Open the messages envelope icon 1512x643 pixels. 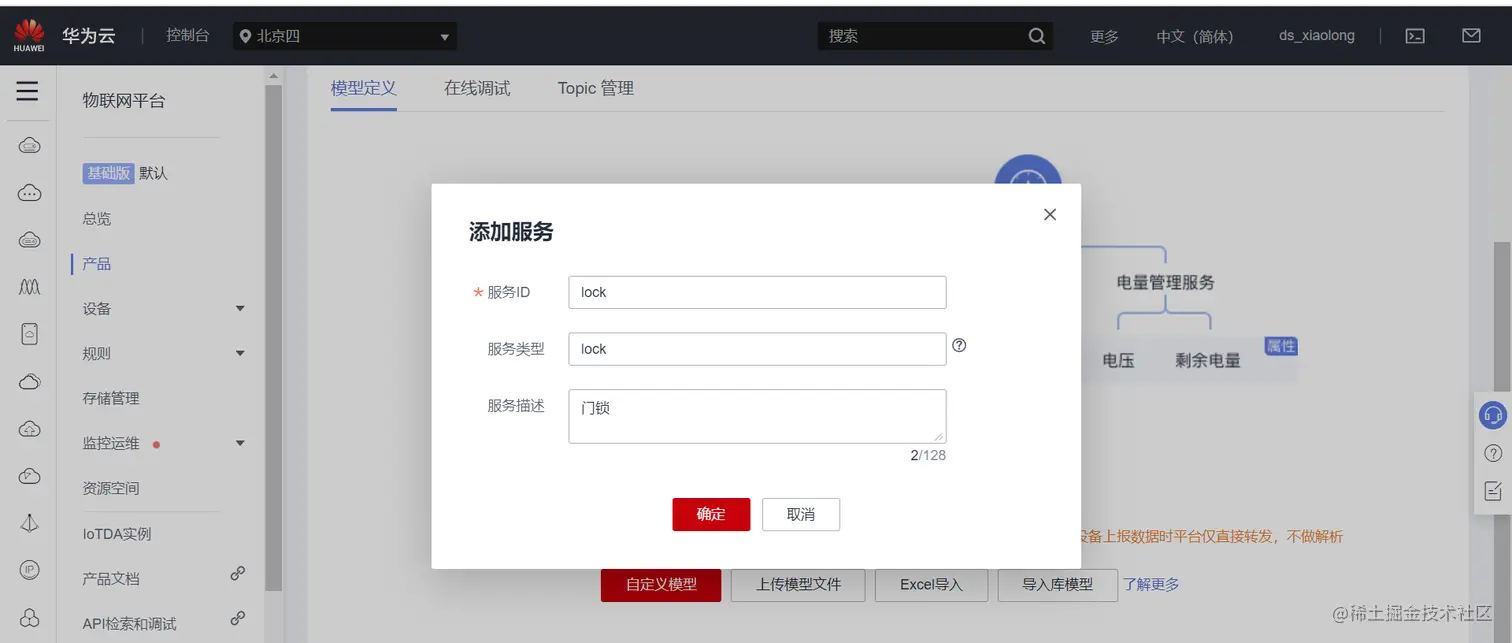(x=1471, y=36)
